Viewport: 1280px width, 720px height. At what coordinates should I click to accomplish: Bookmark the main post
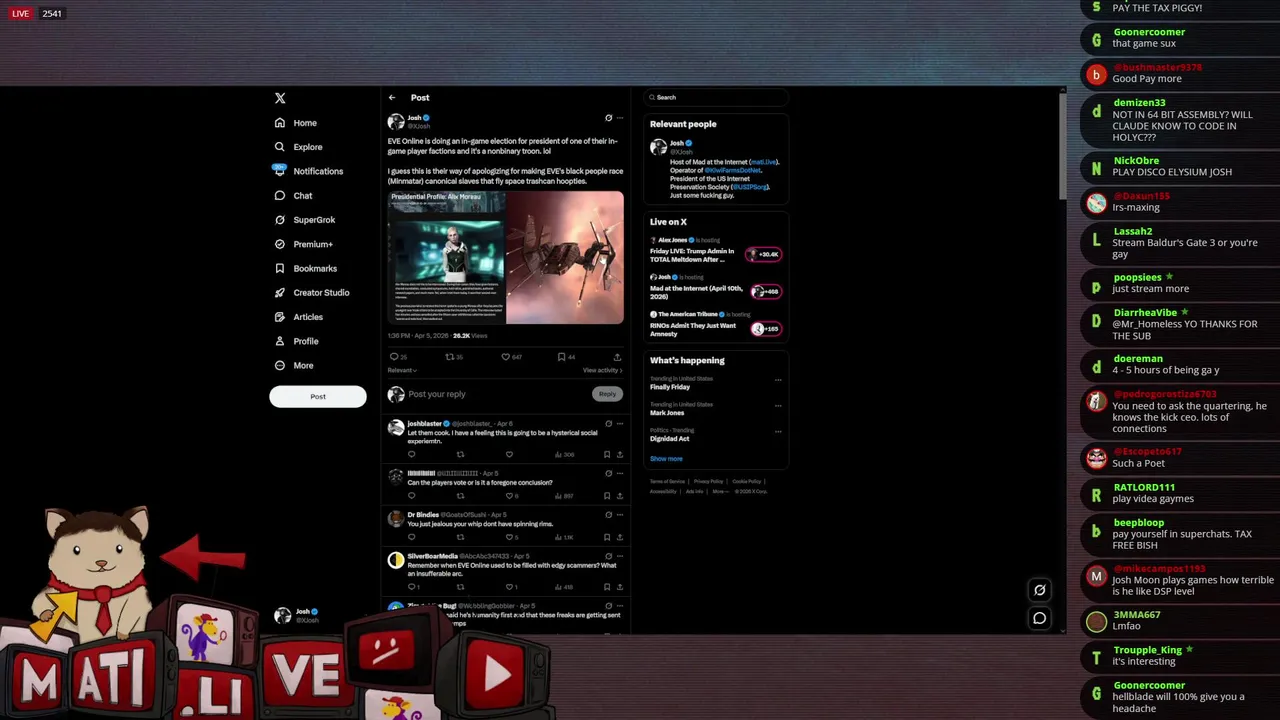click(x=562, y=357)
